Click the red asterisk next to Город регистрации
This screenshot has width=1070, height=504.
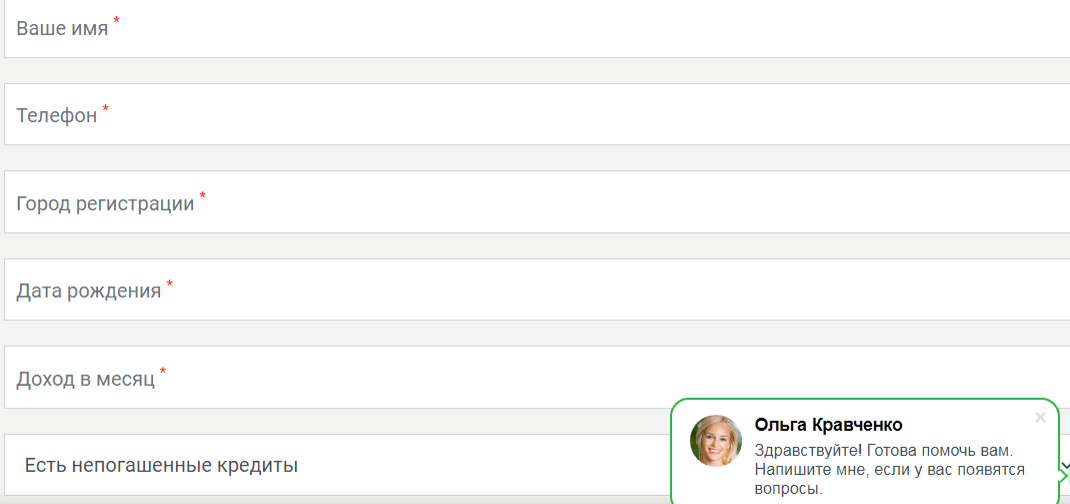202,196
